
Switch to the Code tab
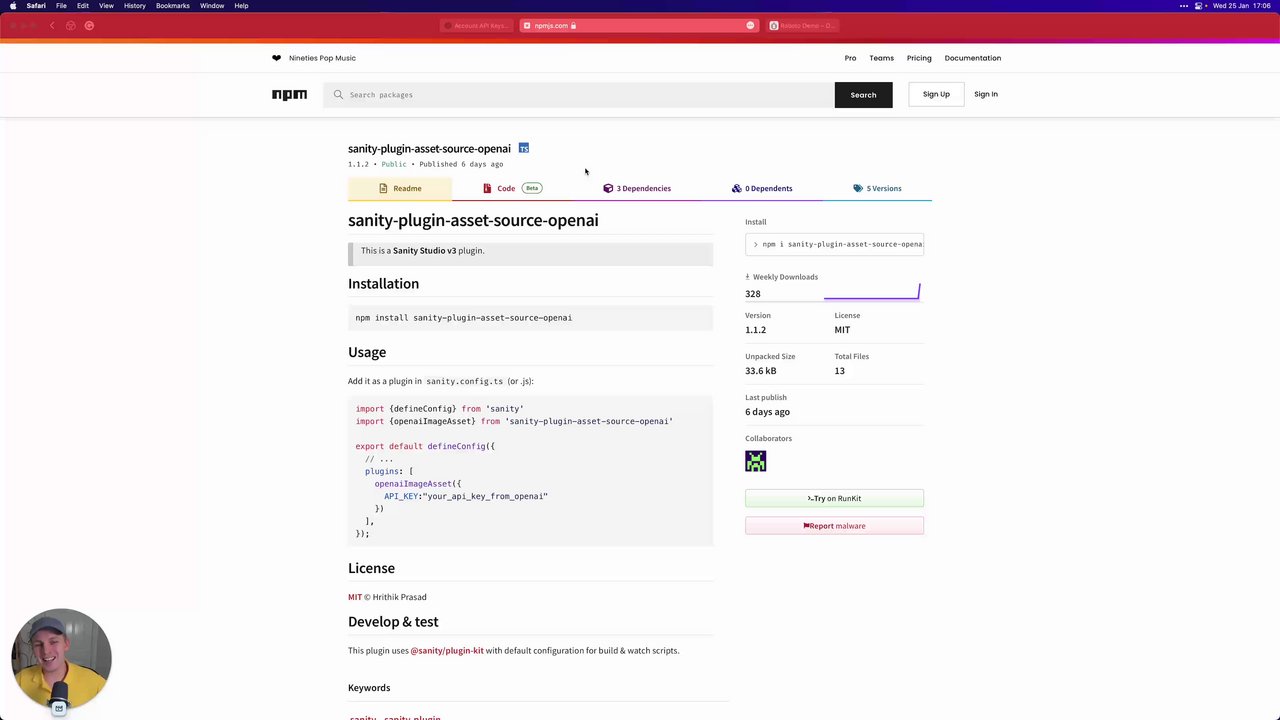pos(512,188)
